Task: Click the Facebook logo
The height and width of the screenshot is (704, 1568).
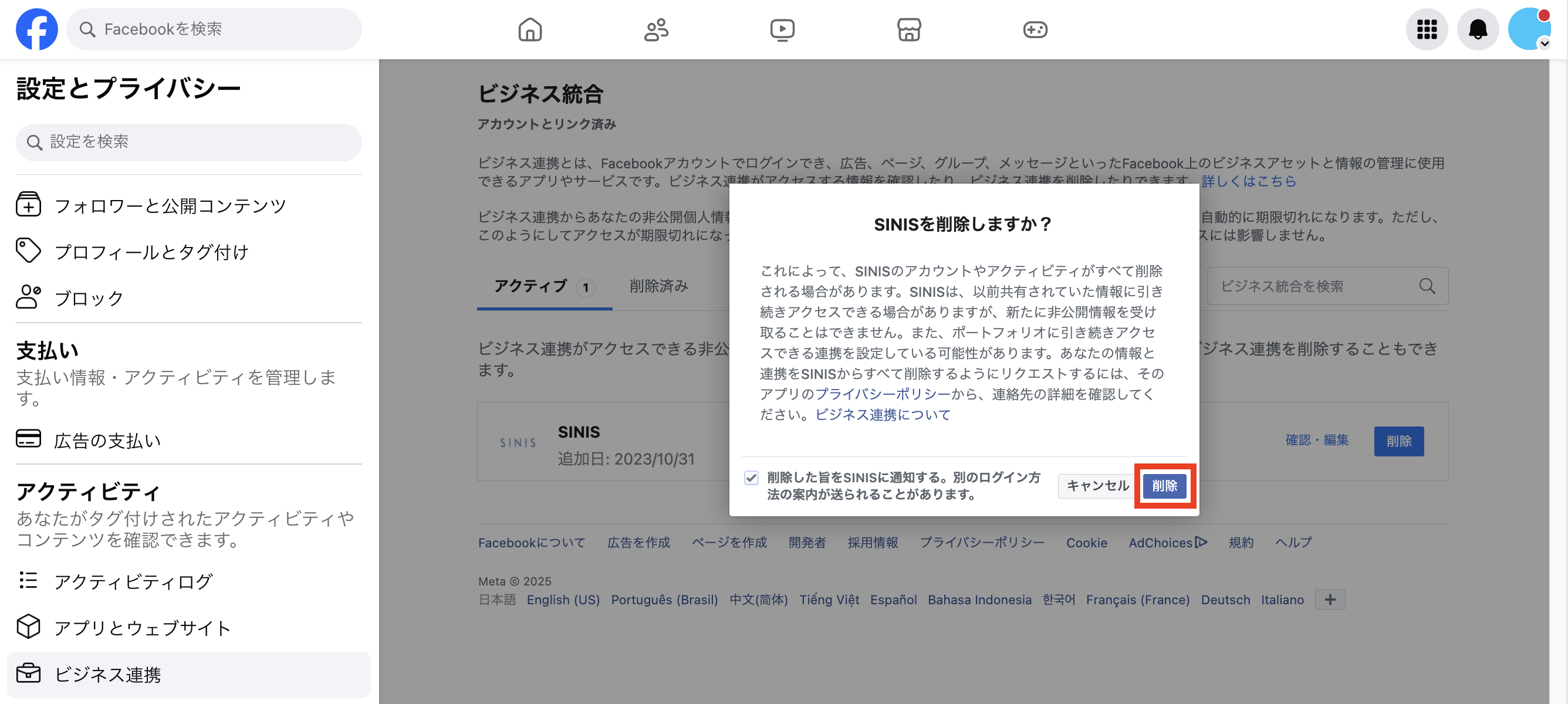Action: pyautogui.click(x=36, y=29)
